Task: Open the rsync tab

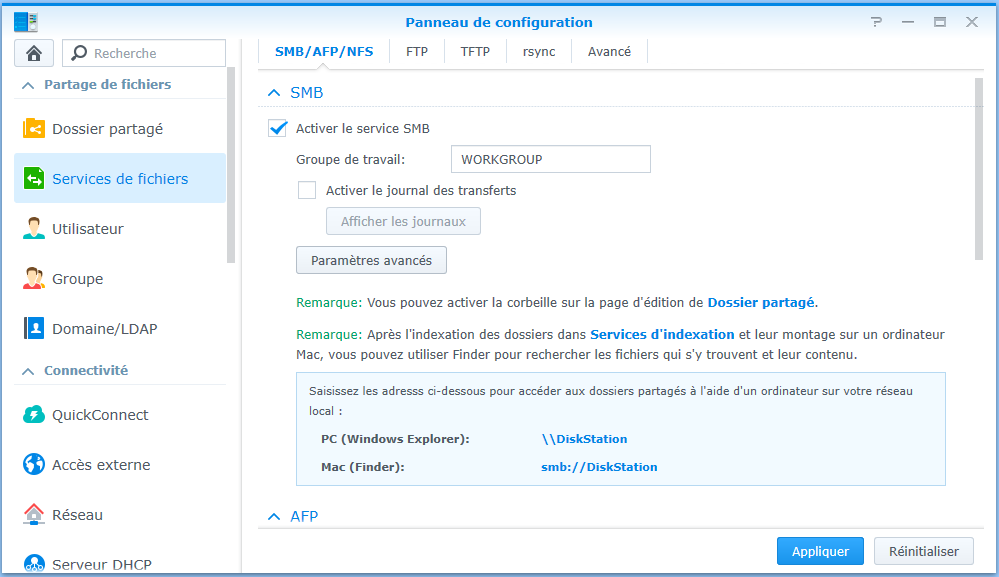Action: click(x=539, y=52)
